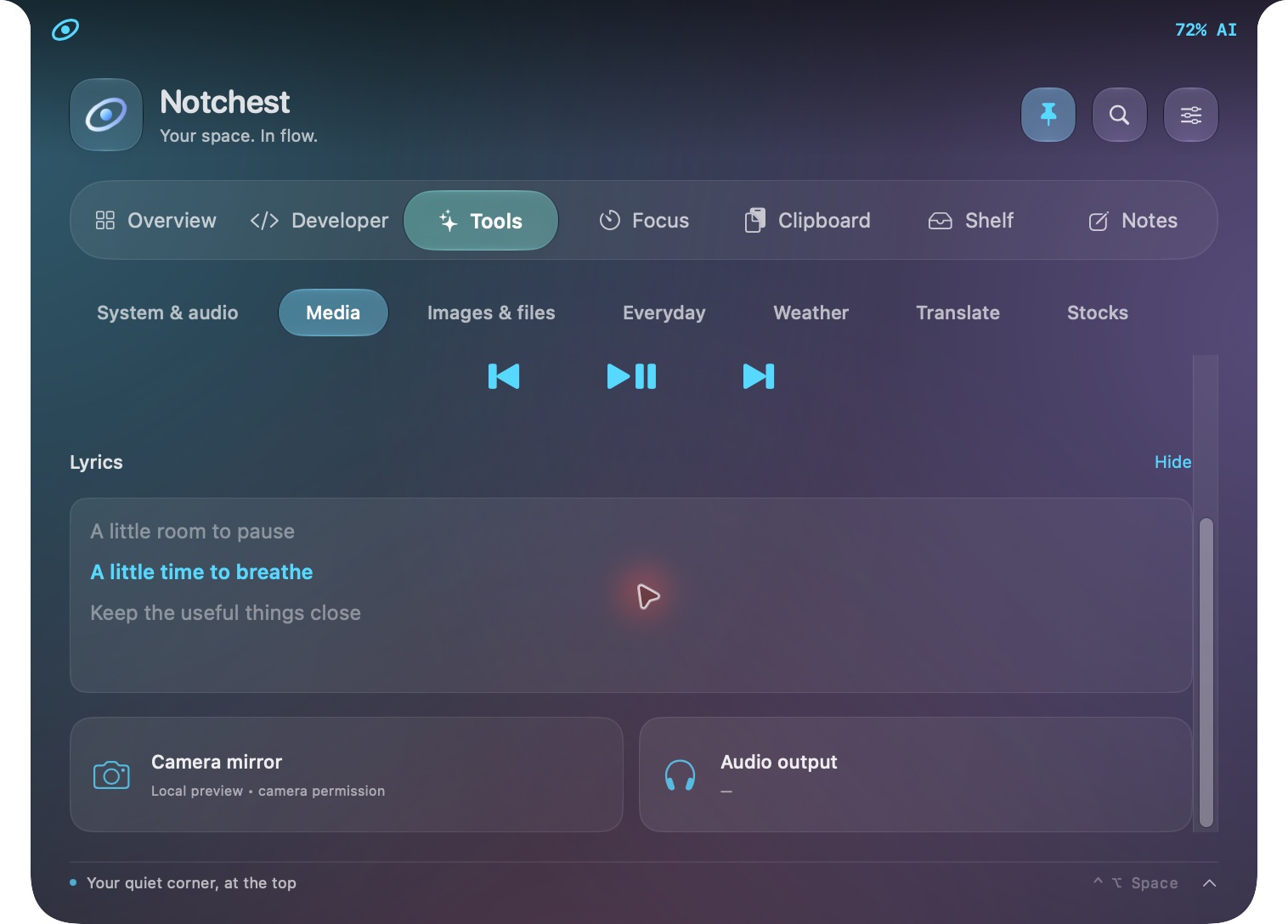Click lyric 'Keep the useful things close'
Viewport: 1288px width, 924px height.
[226, 613]
